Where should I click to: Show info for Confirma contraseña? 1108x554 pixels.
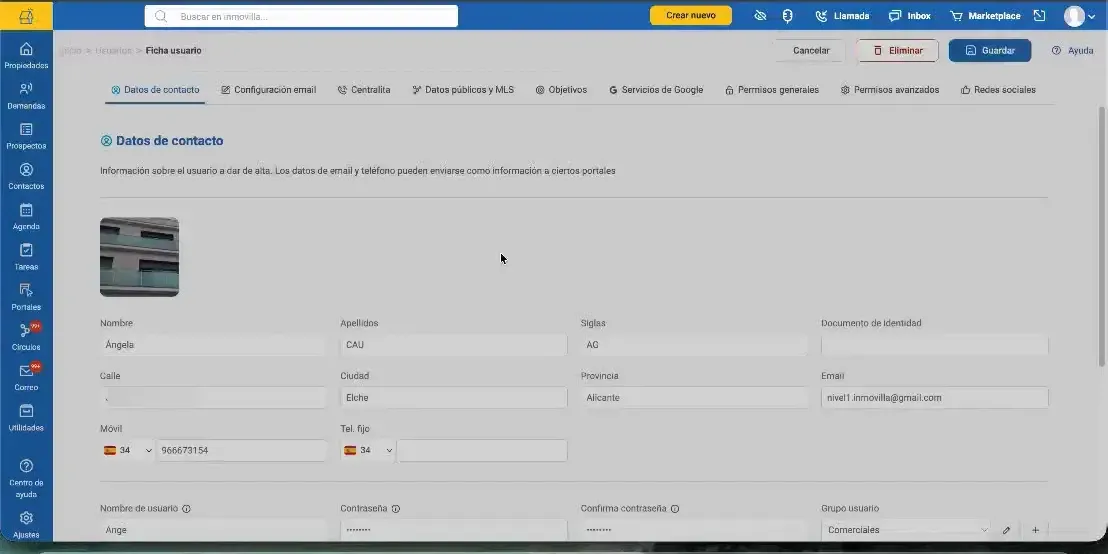pos(675,509)
